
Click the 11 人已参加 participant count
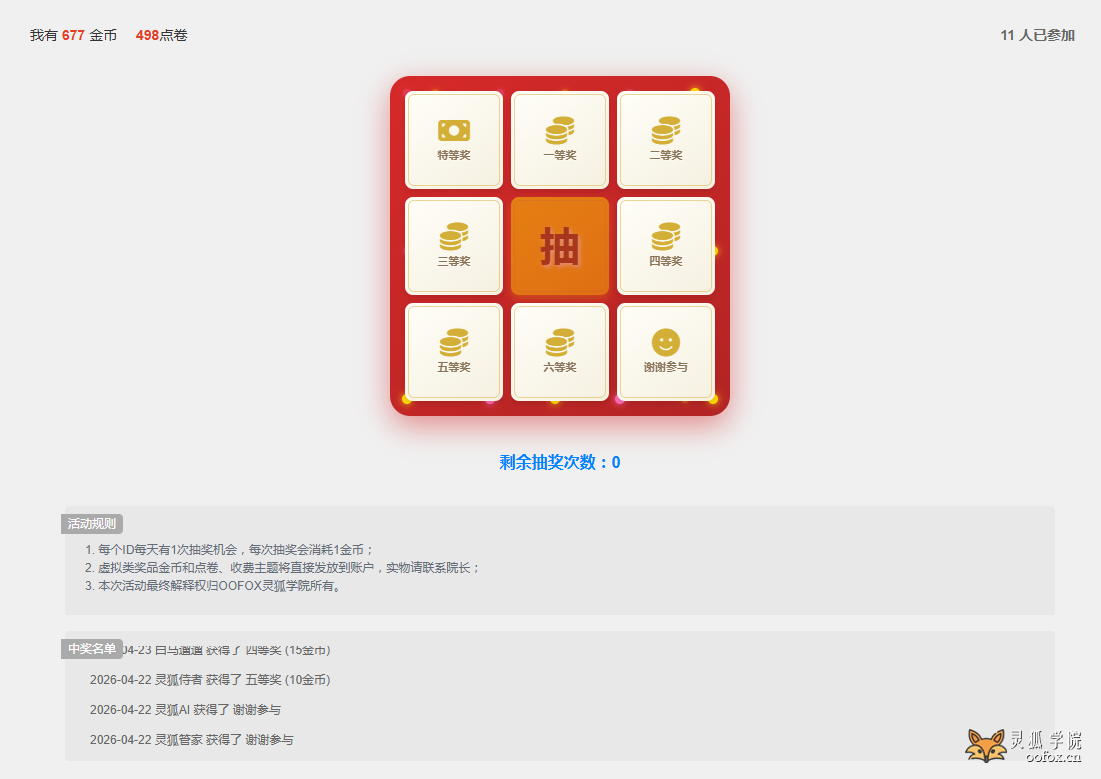1037,35
